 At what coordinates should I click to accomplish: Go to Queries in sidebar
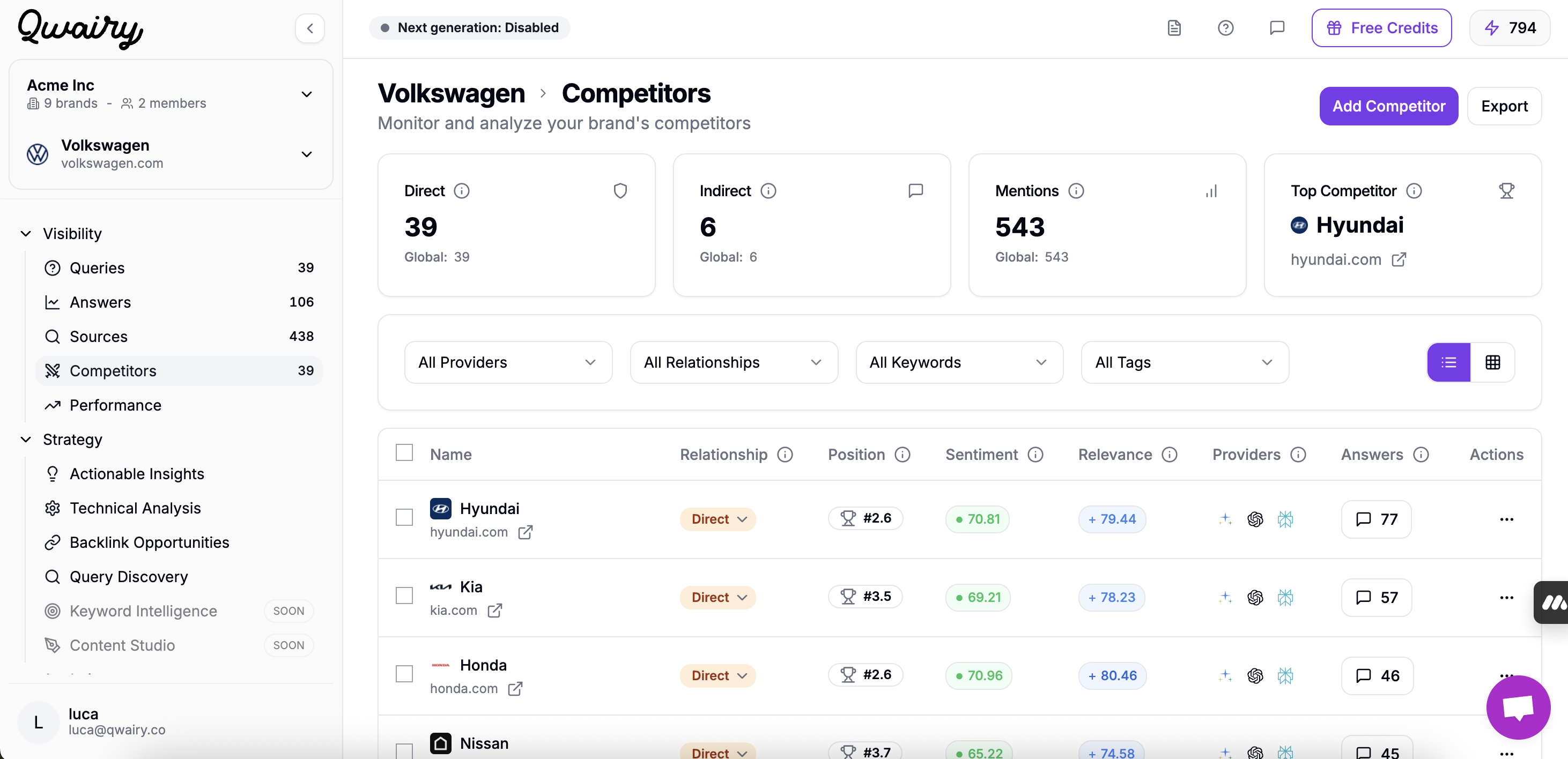(x=179, y=268)
